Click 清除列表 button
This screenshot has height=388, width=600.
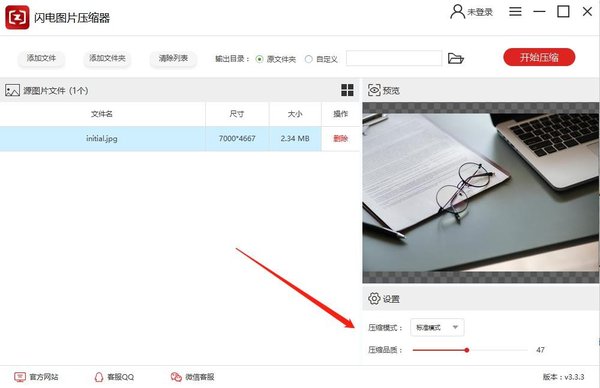coord(173,58)
